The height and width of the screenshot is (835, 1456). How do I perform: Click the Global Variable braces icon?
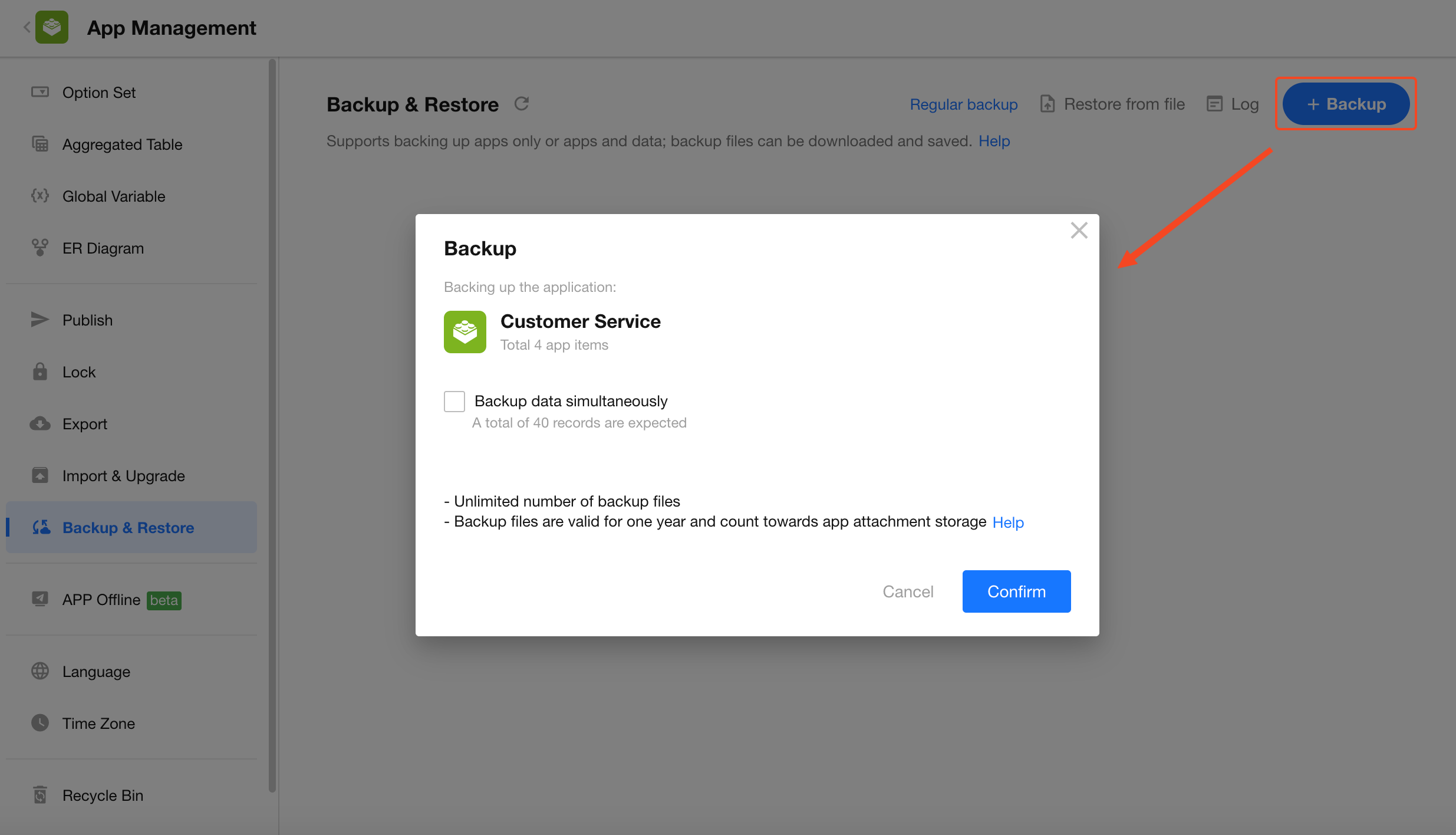(x=40, y=196)
